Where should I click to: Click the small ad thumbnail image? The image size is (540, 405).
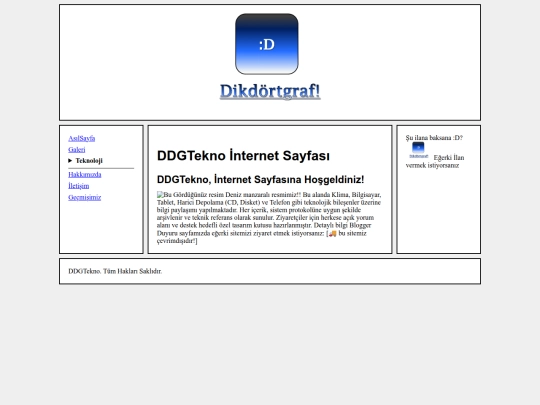click(418, 150)
